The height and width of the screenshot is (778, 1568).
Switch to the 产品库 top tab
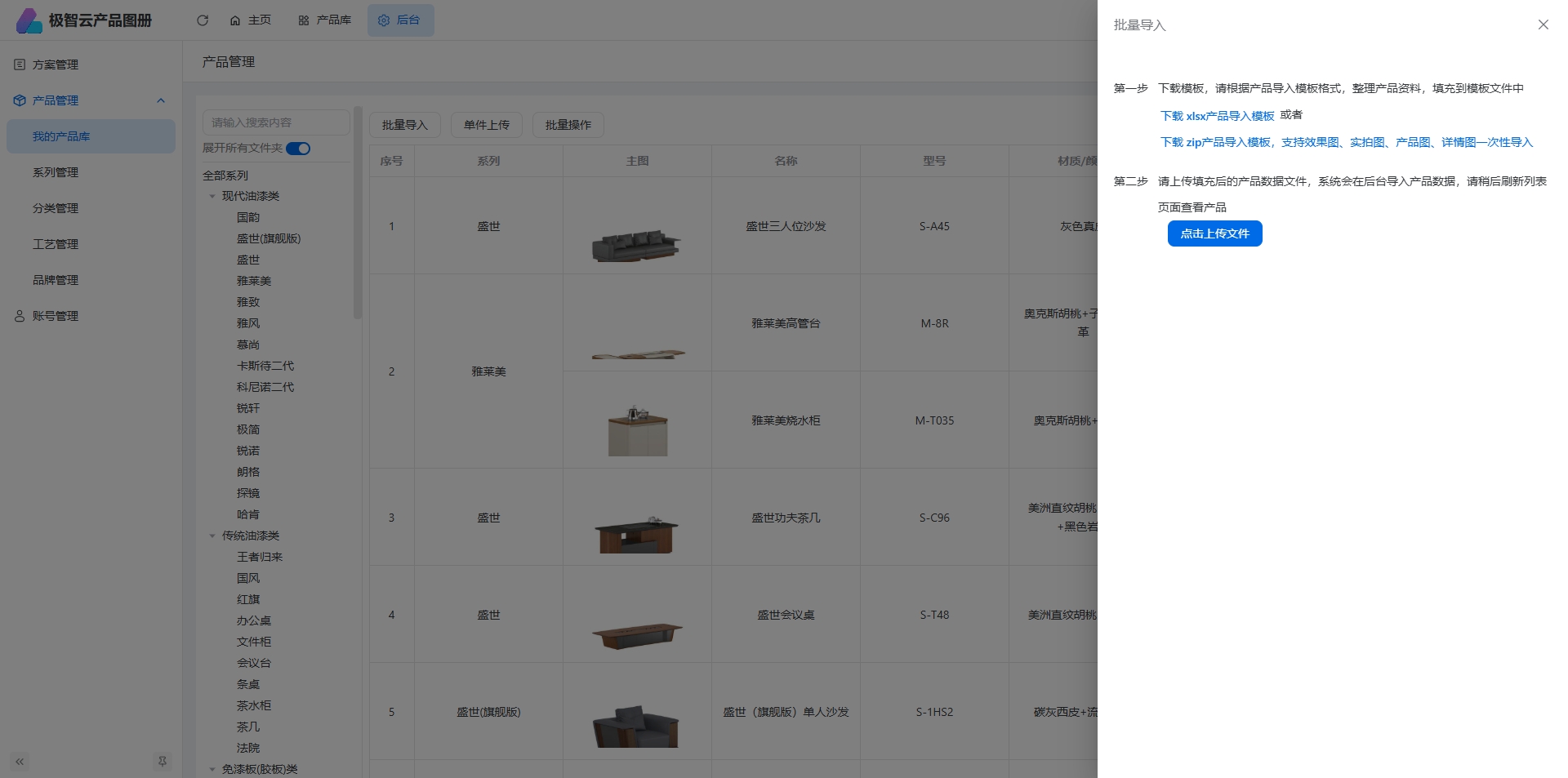click(x=325, y=20)
